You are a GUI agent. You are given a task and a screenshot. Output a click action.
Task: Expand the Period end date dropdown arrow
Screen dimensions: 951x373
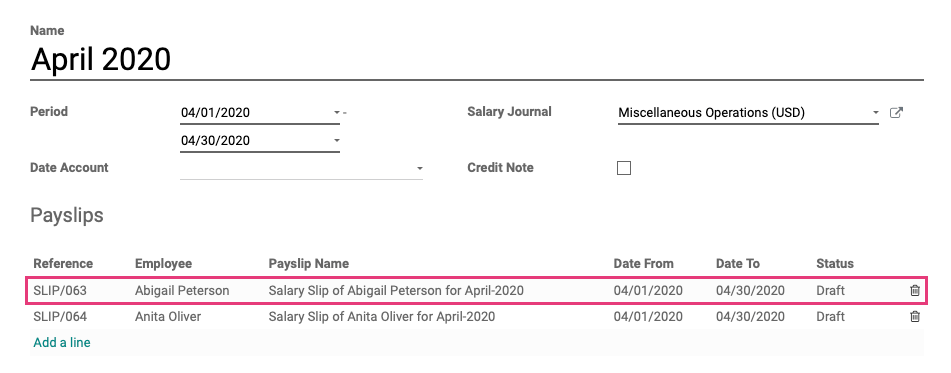(337, 141)
